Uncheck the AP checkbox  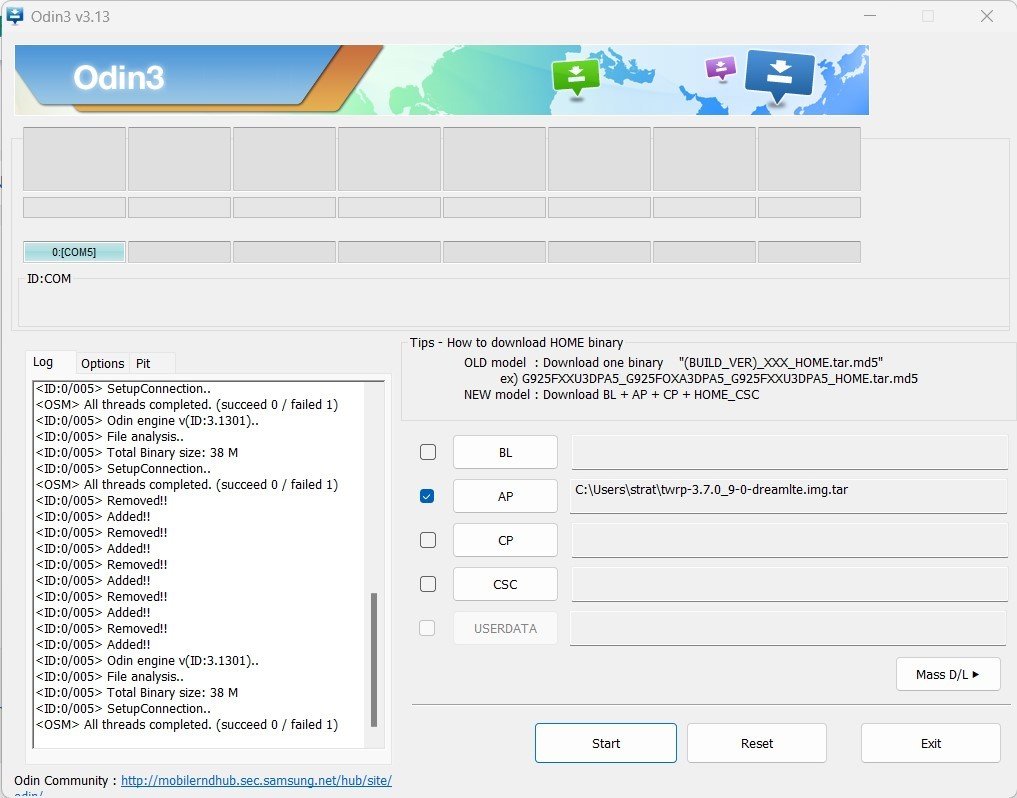(x=428, y=496)
